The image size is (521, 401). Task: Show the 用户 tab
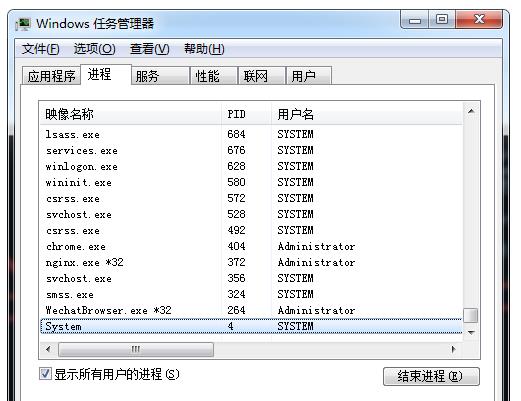pos(309,76)
